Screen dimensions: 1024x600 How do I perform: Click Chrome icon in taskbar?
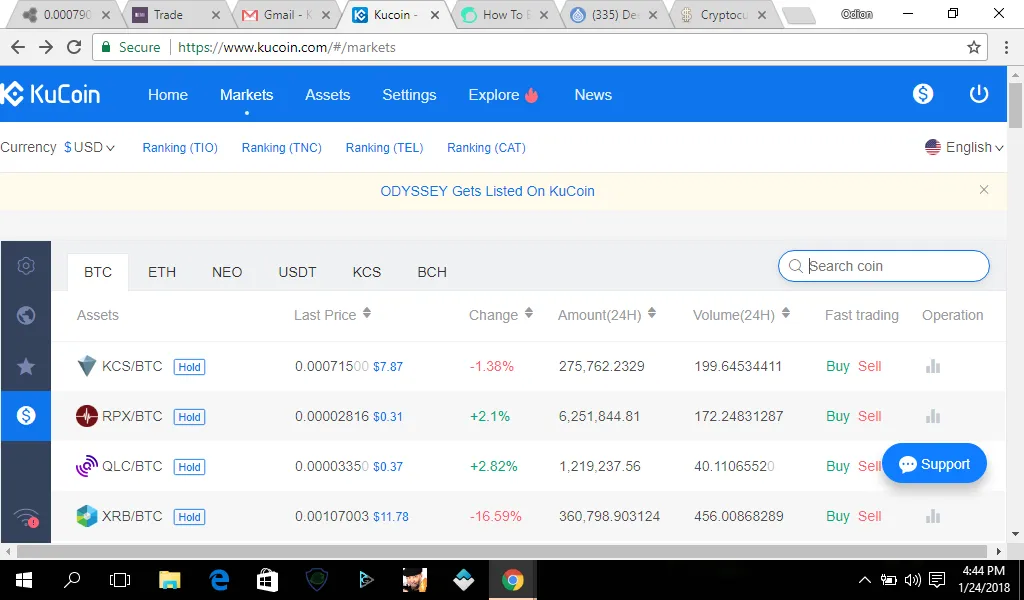pyautogui.click(x=513, y=580)
